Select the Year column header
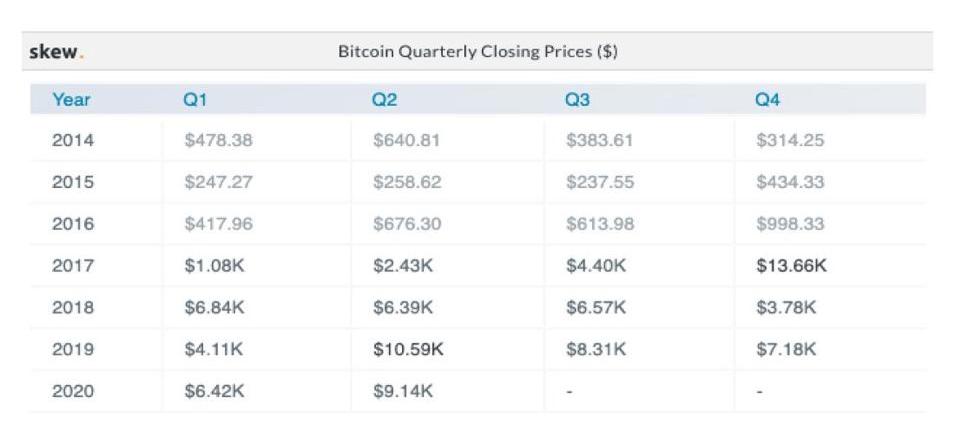Image resolution: width=954 pixels, height=446 pixels. coord(71,99)
